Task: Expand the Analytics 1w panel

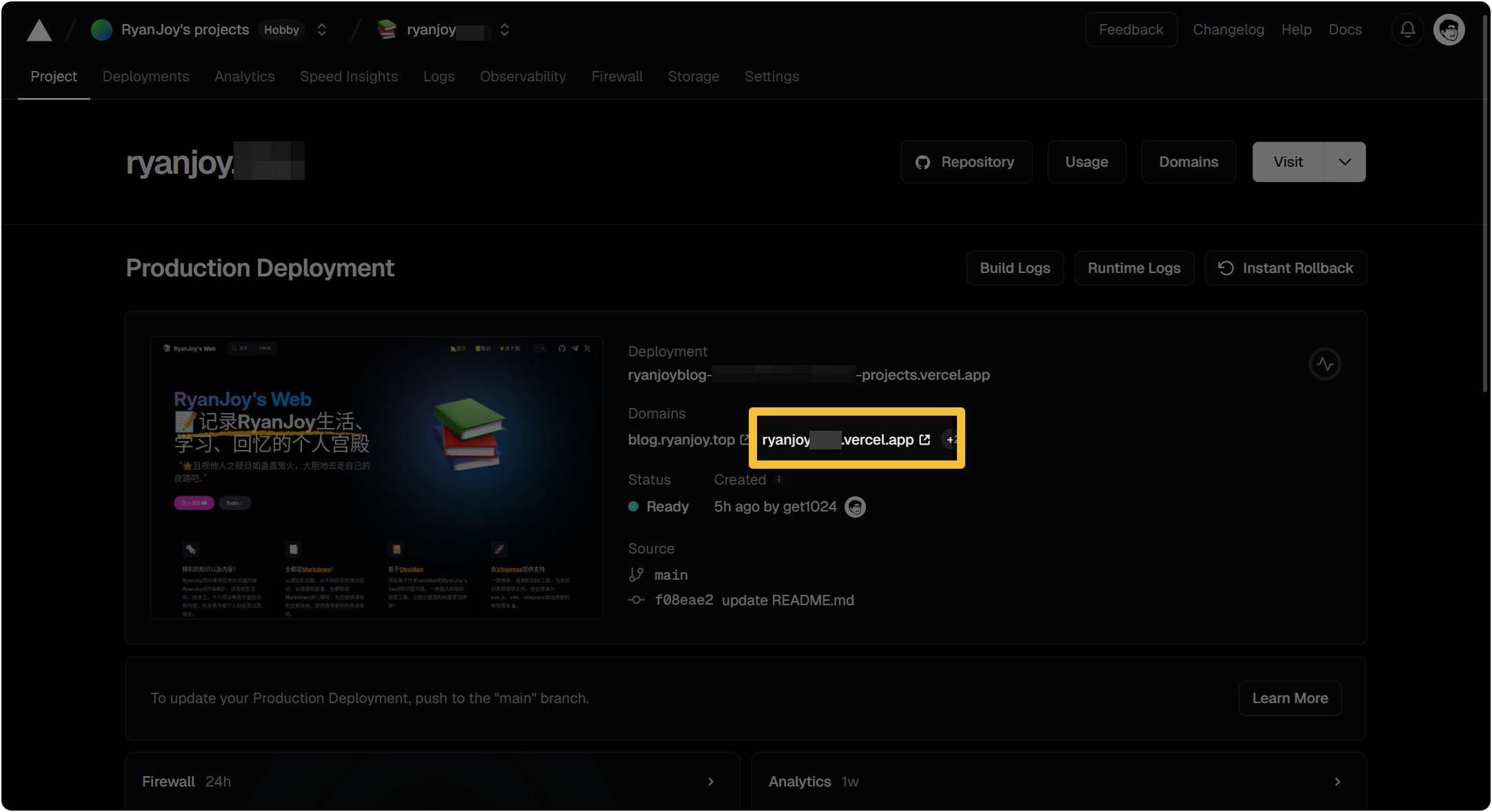Action: (x=1337, y=781)
